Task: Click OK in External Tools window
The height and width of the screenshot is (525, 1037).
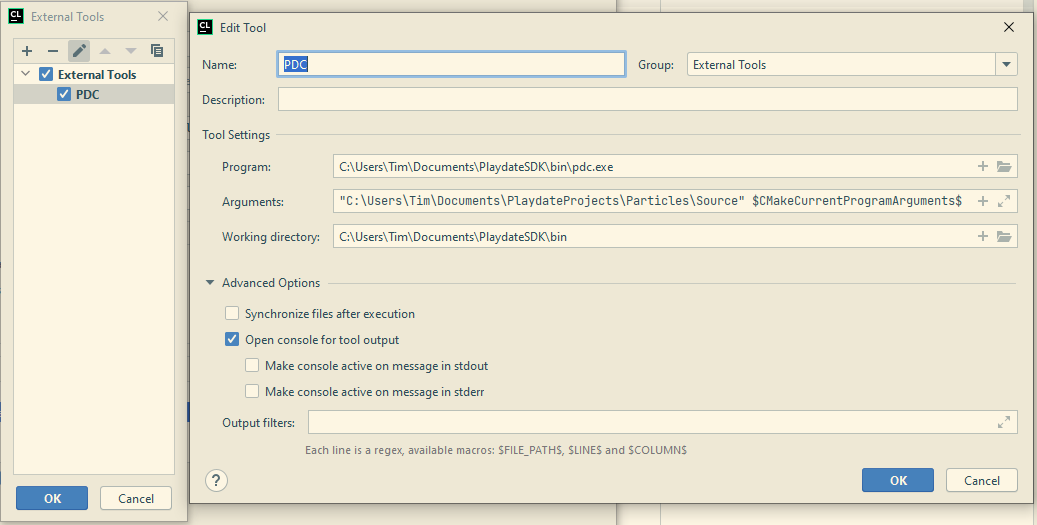Action: pyautogui.click(x=52, y=499)
